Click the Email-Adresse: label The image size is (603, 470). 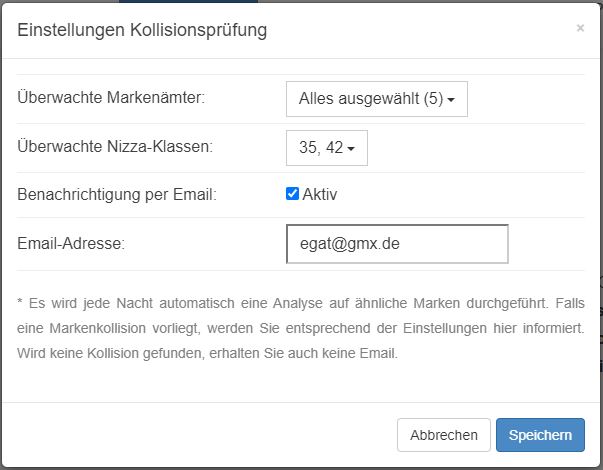coord(71,243)
